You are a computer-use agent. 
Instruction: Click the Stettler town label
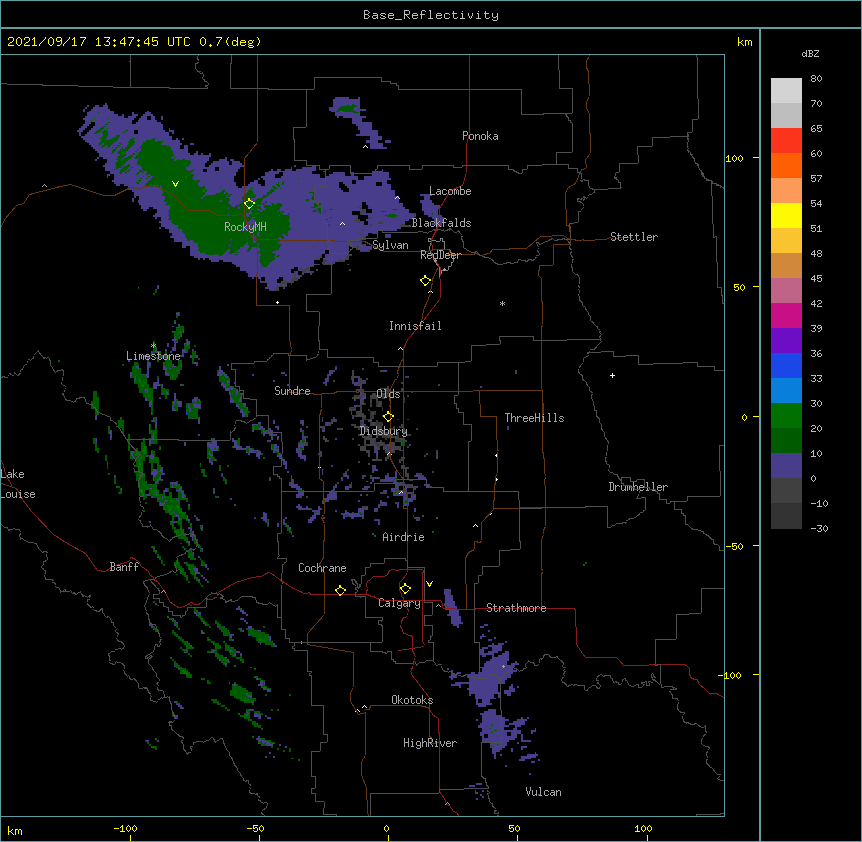click(634, 237)
